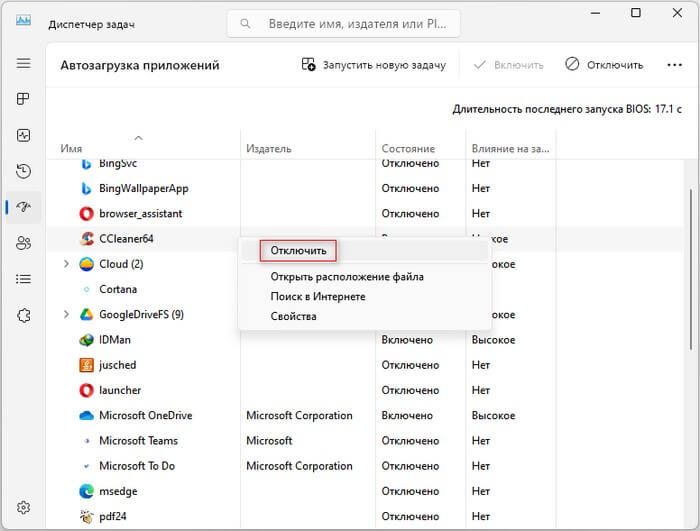Viewport: 700px width, 531px height.
Task: Open Task Manager settings gear
Action: pyautogui.click(x=23, y=508)
